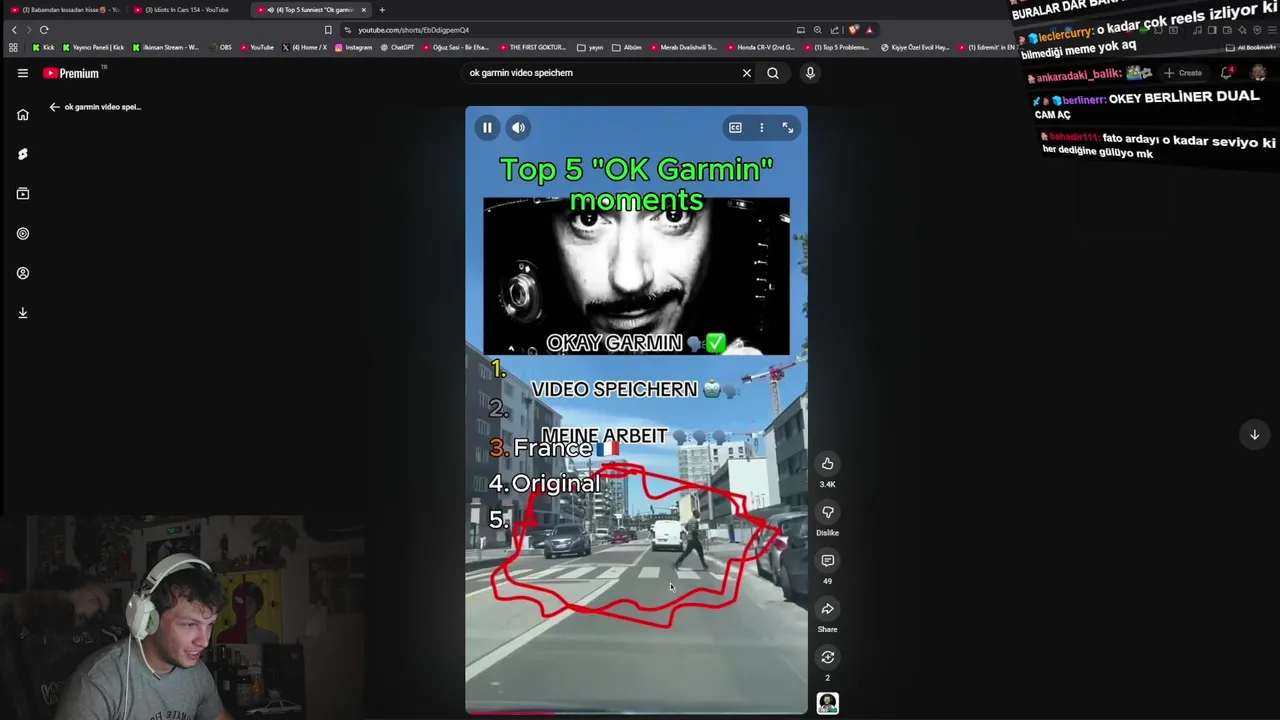This screenshot has width=1280, height=720.
Task: Pause the Shorts video
Action: pyautogui.click(x=487, y=128)
